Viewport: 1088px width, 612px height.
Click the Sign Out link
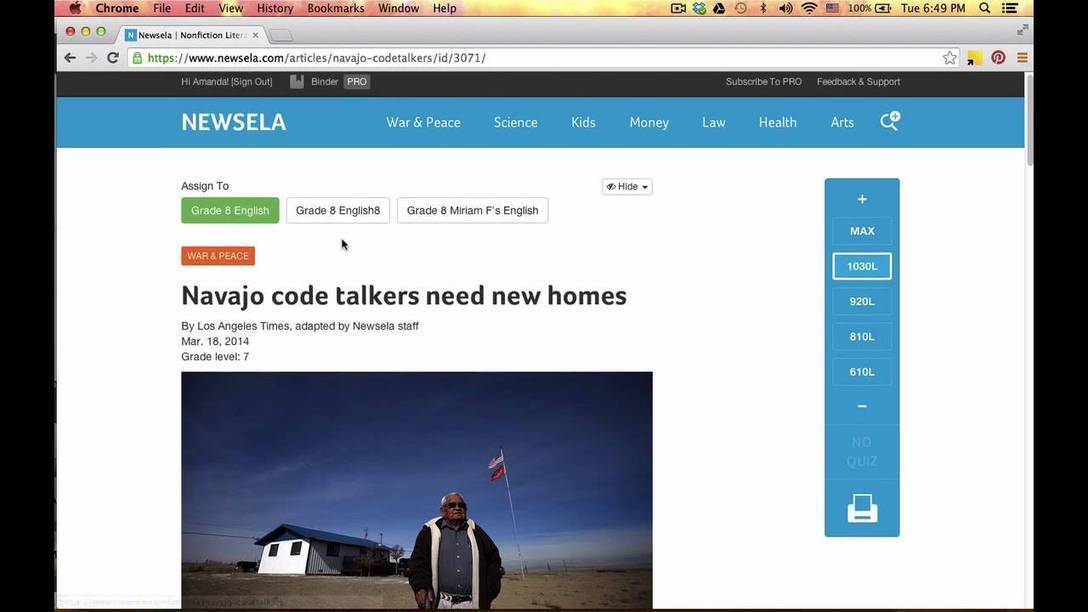tap(251, 82)
